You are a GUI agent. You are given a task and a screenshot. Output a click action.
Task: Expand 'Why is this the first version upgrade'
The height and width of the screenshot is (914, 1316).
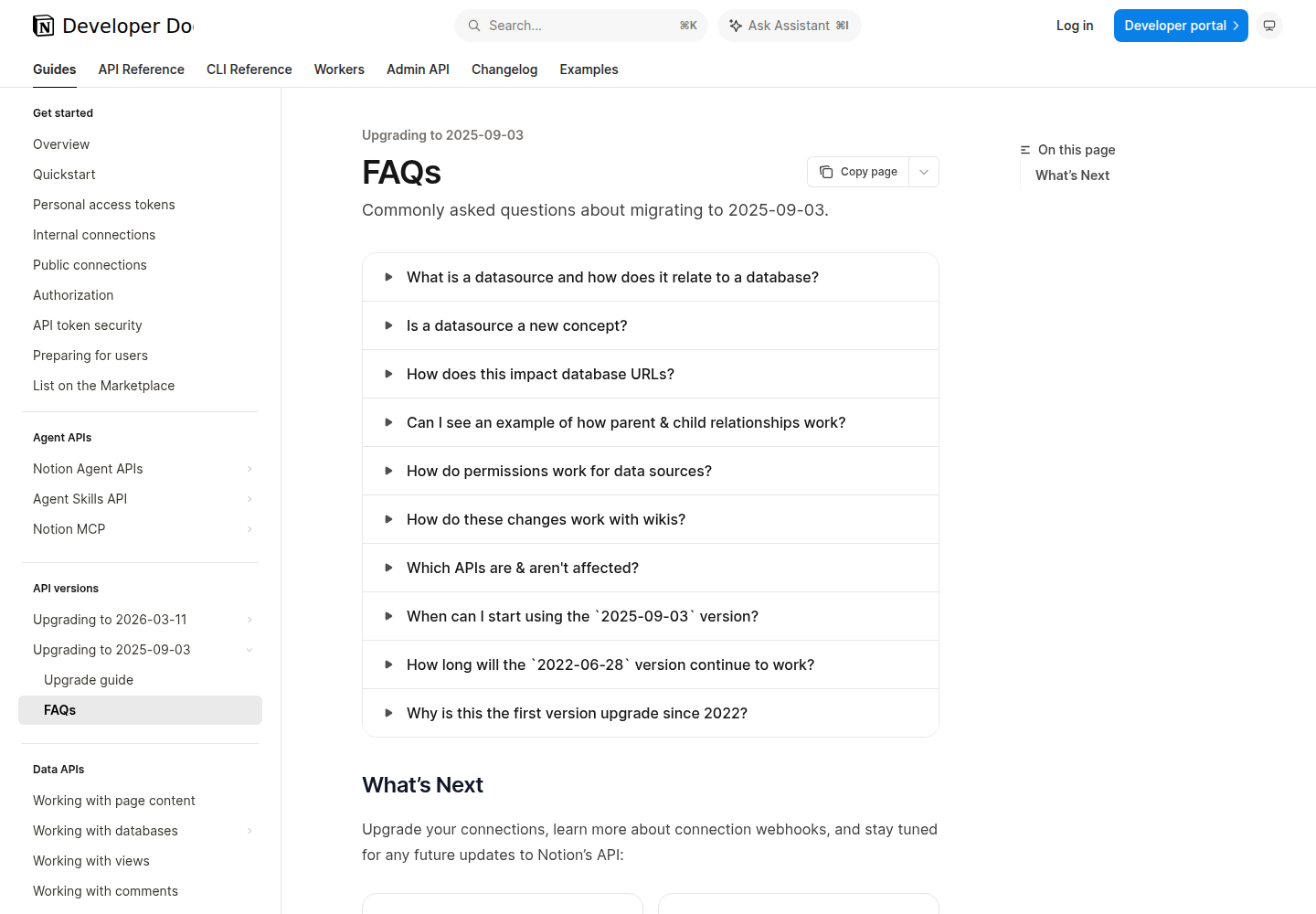[x=651, y=713]
